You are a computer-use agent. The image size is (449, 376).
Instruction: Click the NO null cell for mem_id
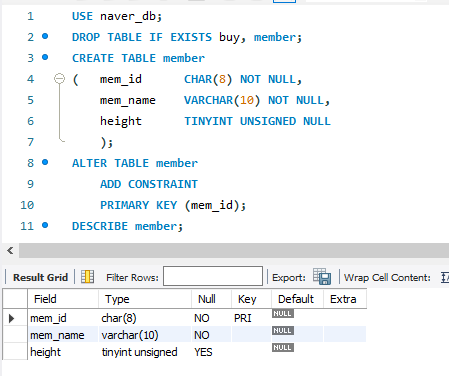(211, 318)
